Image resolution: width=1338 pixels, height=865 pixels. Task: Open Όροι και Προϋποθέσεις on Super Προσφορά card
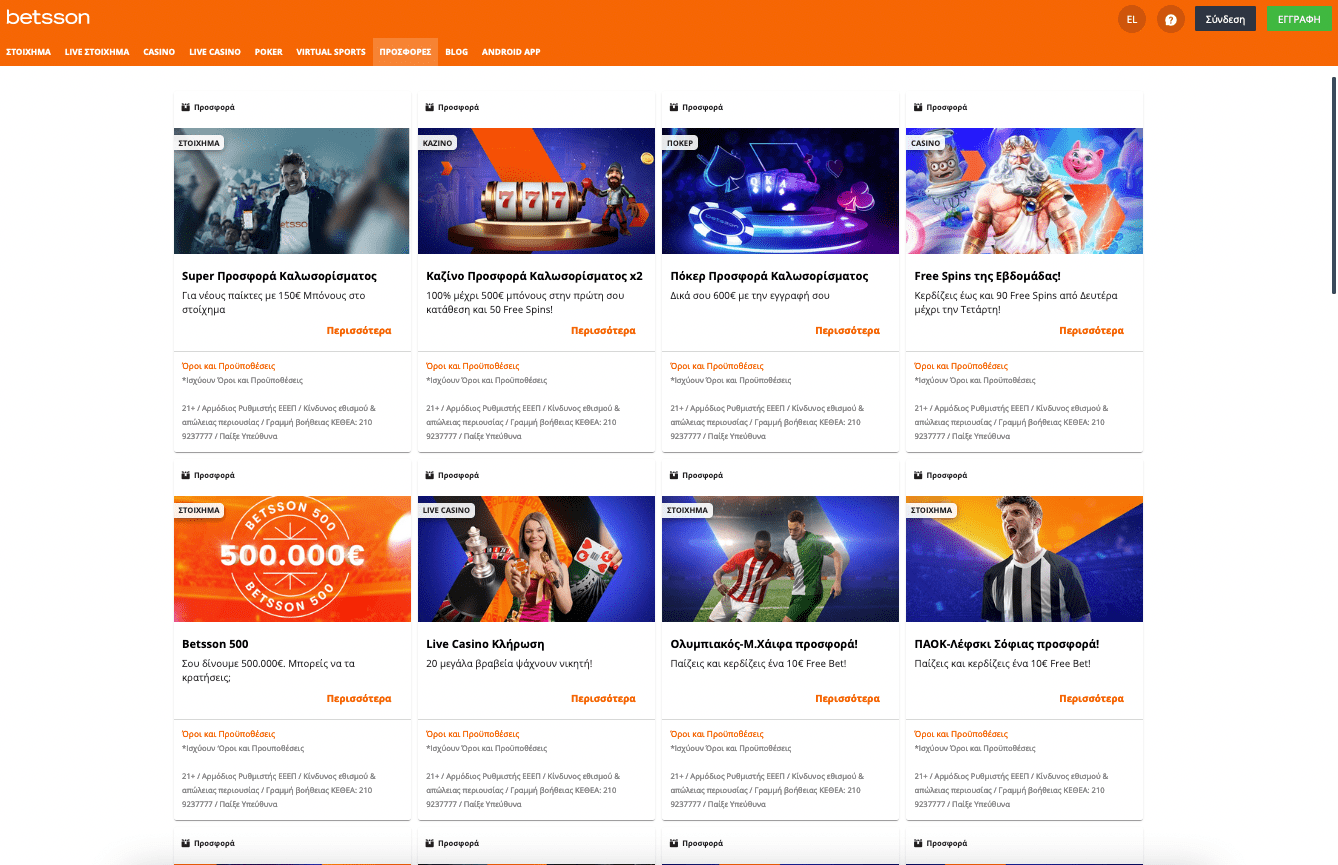228,366
